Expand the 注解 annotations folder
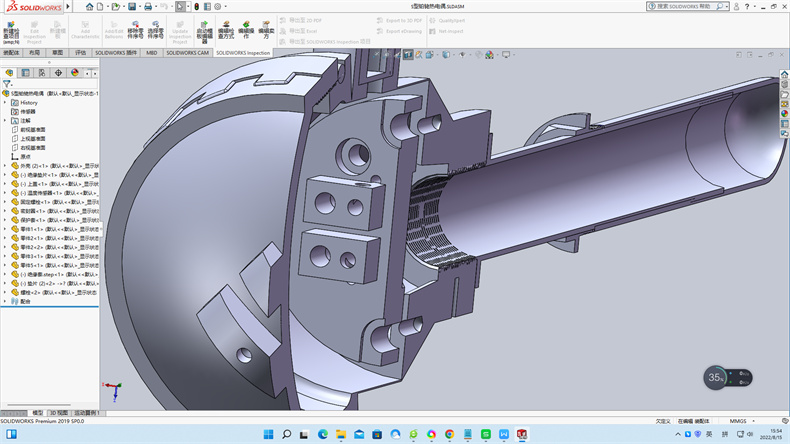 [6, 120]
